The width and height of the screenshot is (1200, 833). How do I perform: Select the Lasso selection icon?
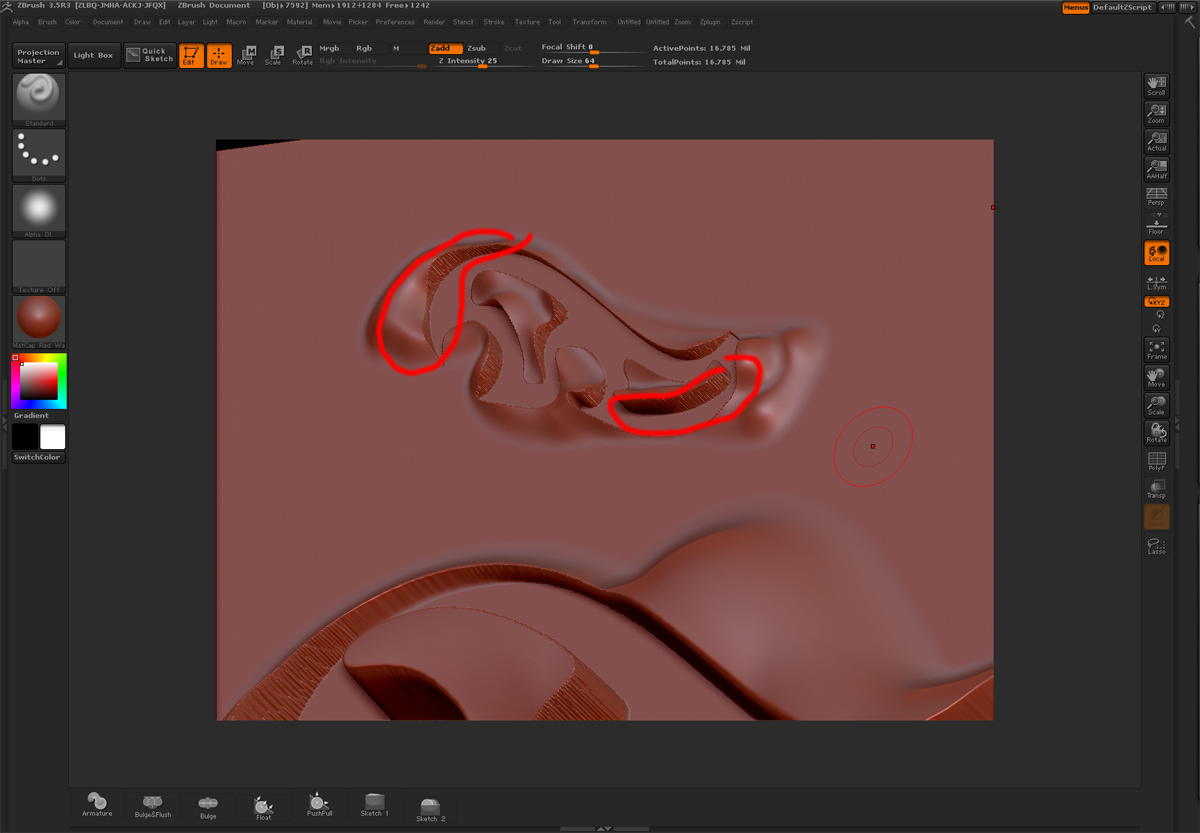point(1156,545)
